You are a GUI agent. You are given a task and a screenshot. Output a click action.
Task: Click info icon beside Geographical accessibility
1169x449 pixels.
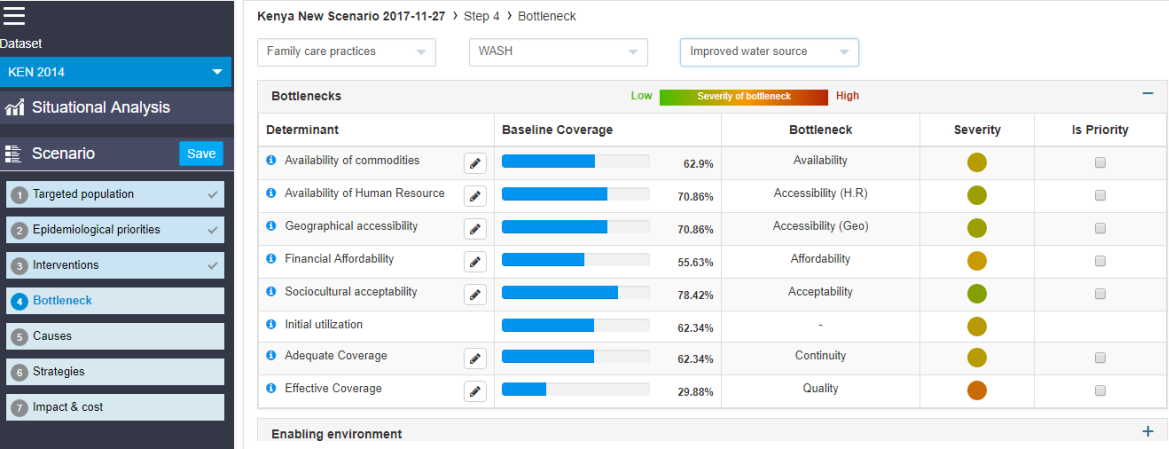(270, 226)
